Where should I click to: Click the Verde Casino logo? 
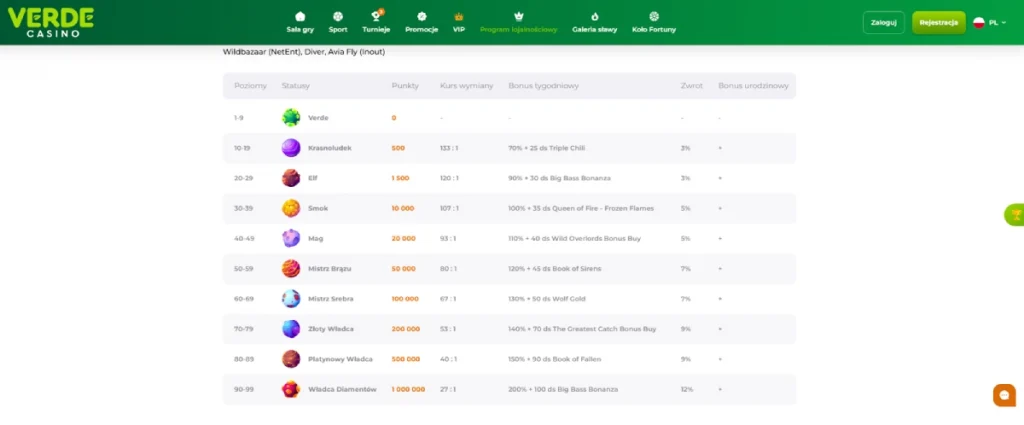tap(52, 23)
